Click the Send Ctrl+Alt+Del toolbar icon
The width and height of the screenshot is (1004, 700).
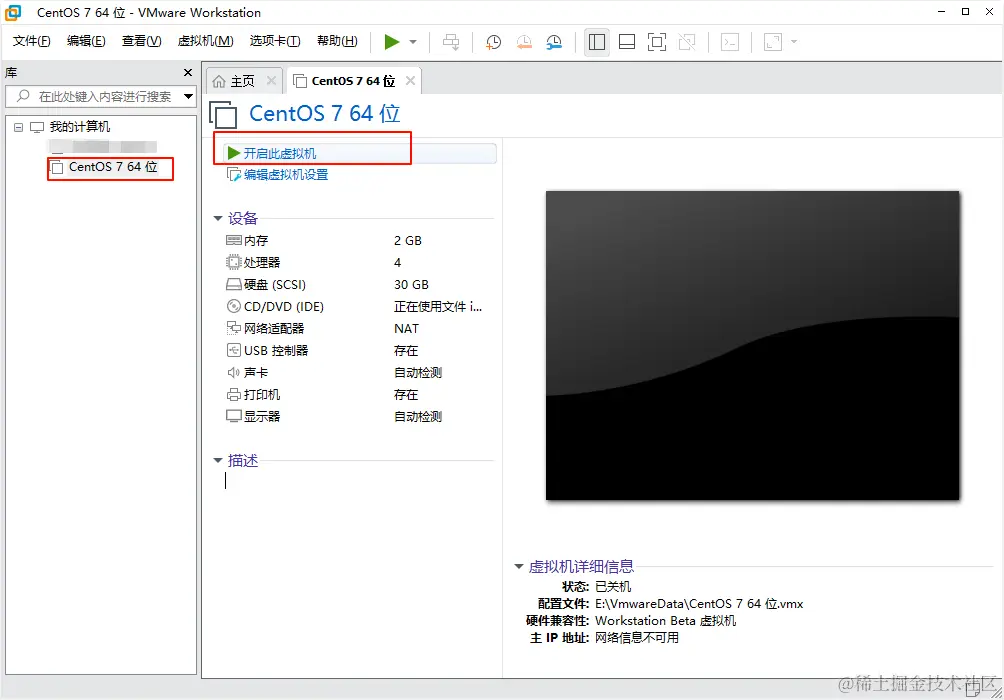451,42
